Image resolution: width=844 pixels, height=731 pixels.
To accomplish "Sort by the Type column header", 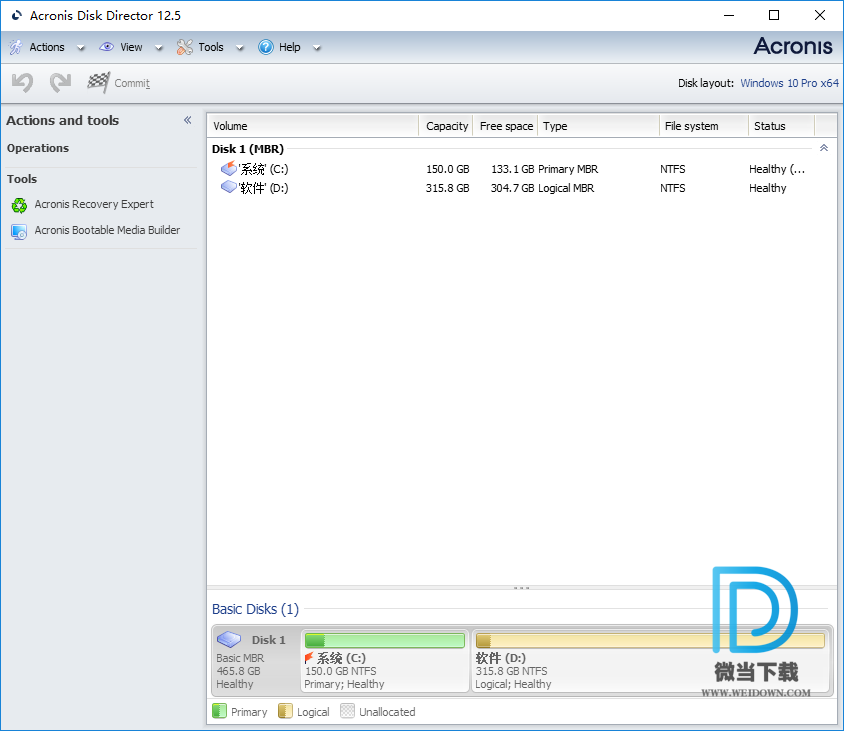I will pos(599,126).
